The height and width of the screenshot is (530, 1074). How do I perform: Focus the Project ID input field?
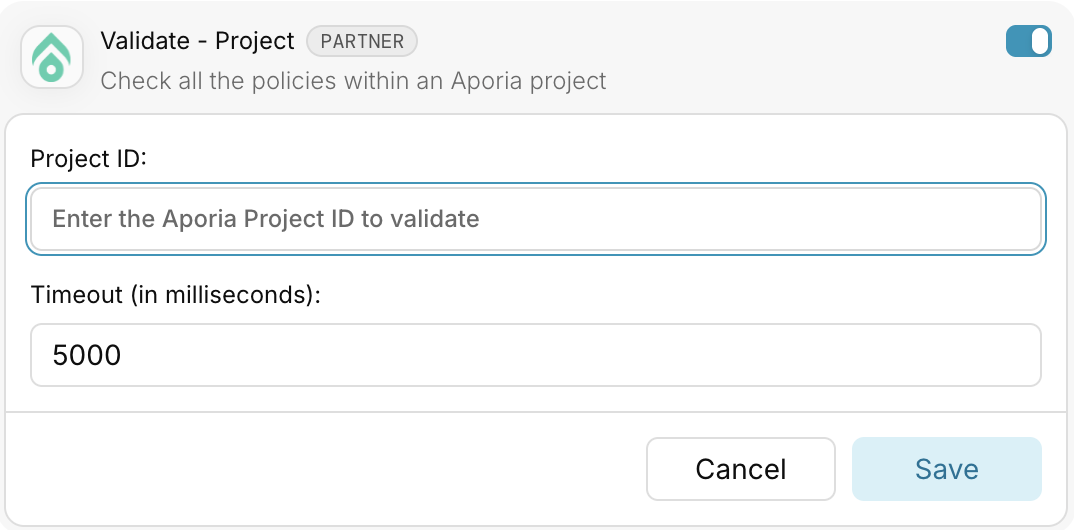click(x=536, y=219)
